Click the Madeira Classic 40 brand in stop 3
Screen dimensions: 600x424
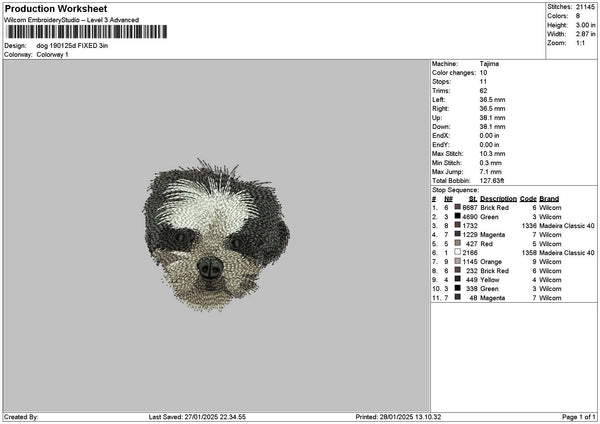point(567,225)
